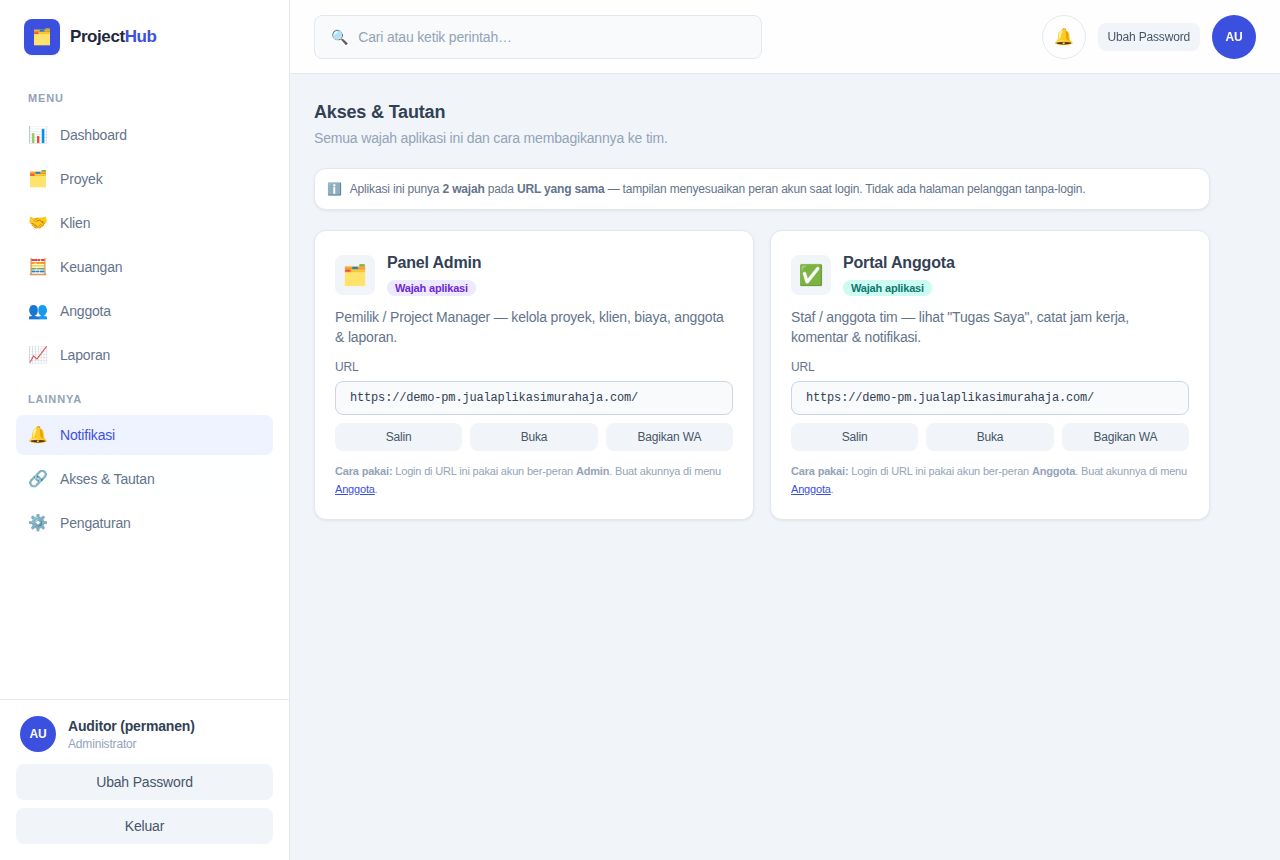1280x860 pixels.
Task: Click the Auditor (permanen) user name
Action: coord(131,726)
